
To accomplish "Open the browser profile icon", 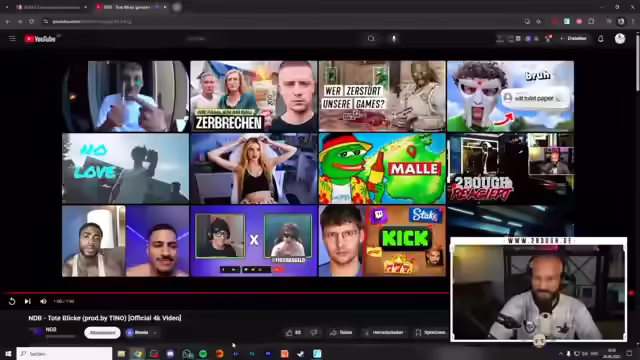I will click(x=621, y=21).
